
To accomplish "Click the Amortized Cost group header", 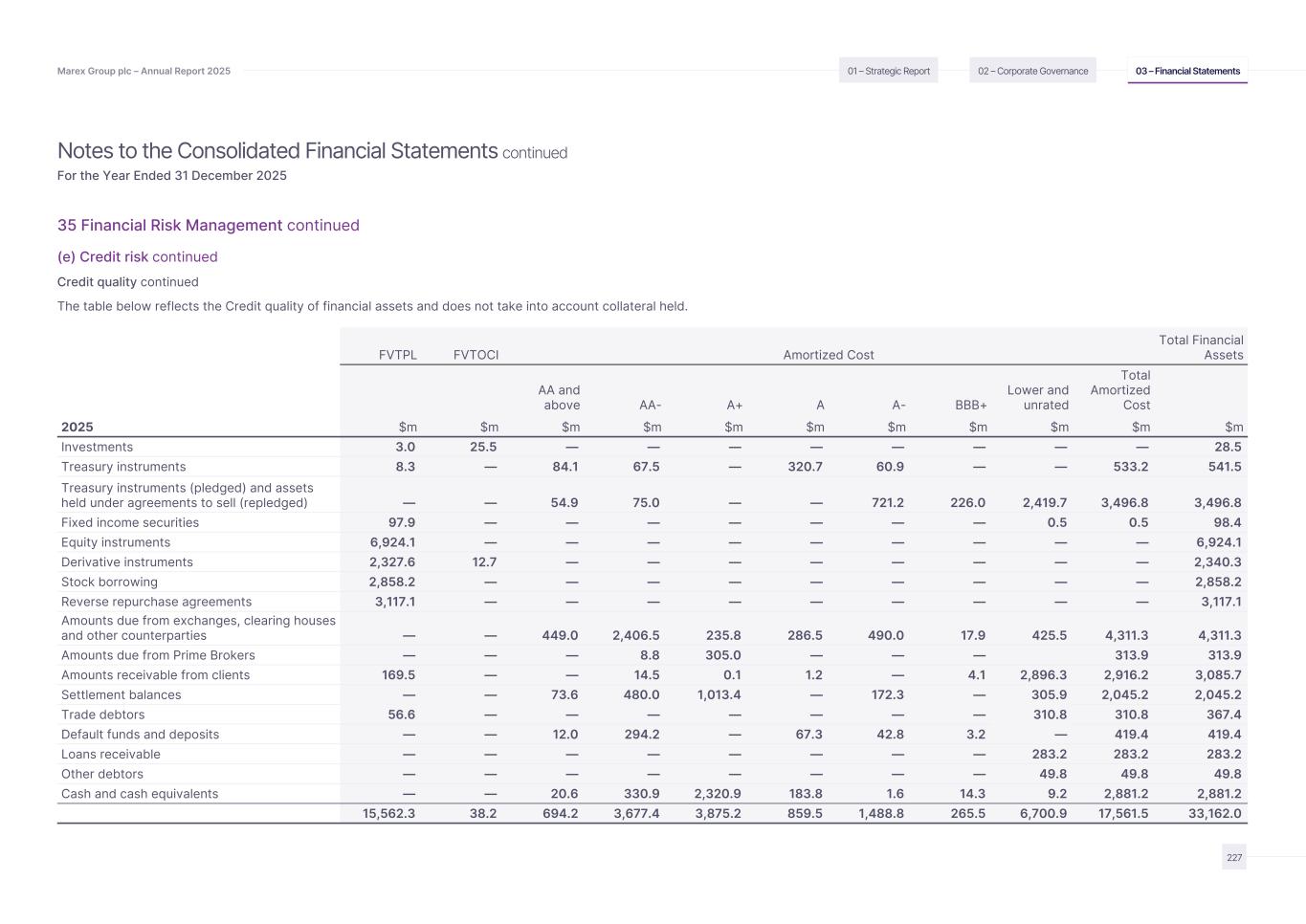I will (x=828, y=355).
